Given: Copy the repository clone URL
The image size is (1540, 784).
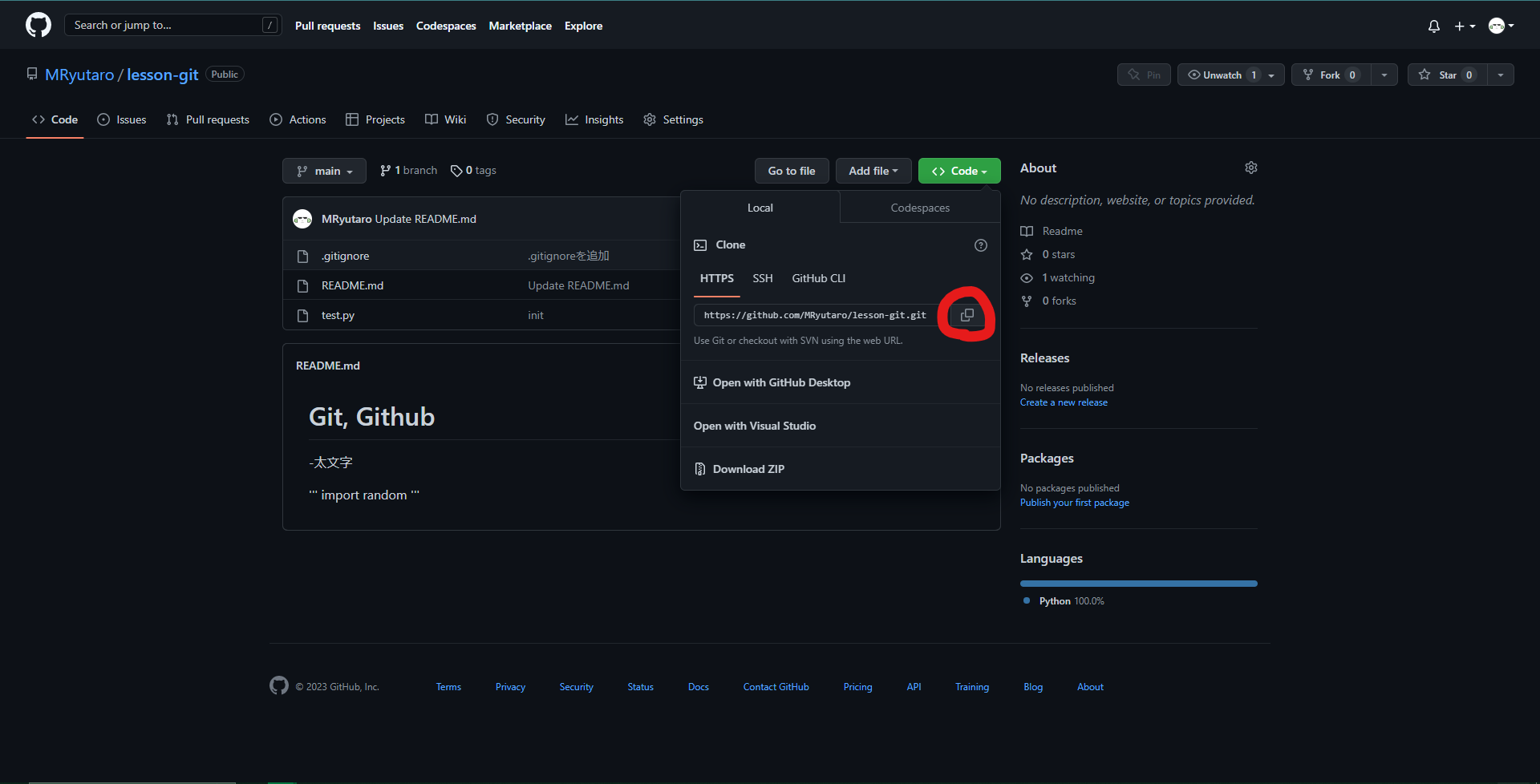Looking at the screenshot, I should click(x=966, y=315).
